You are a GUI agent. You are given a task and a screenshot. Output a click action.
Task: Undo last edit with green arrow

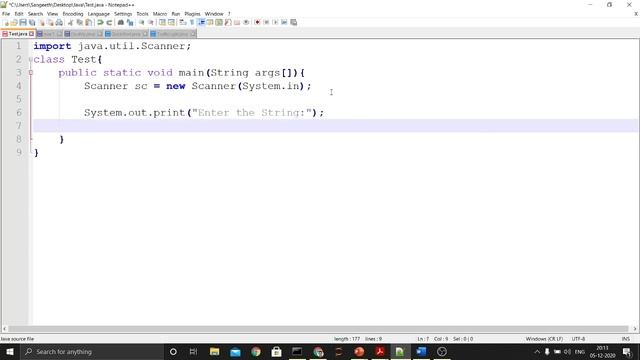tap(100, 22)
